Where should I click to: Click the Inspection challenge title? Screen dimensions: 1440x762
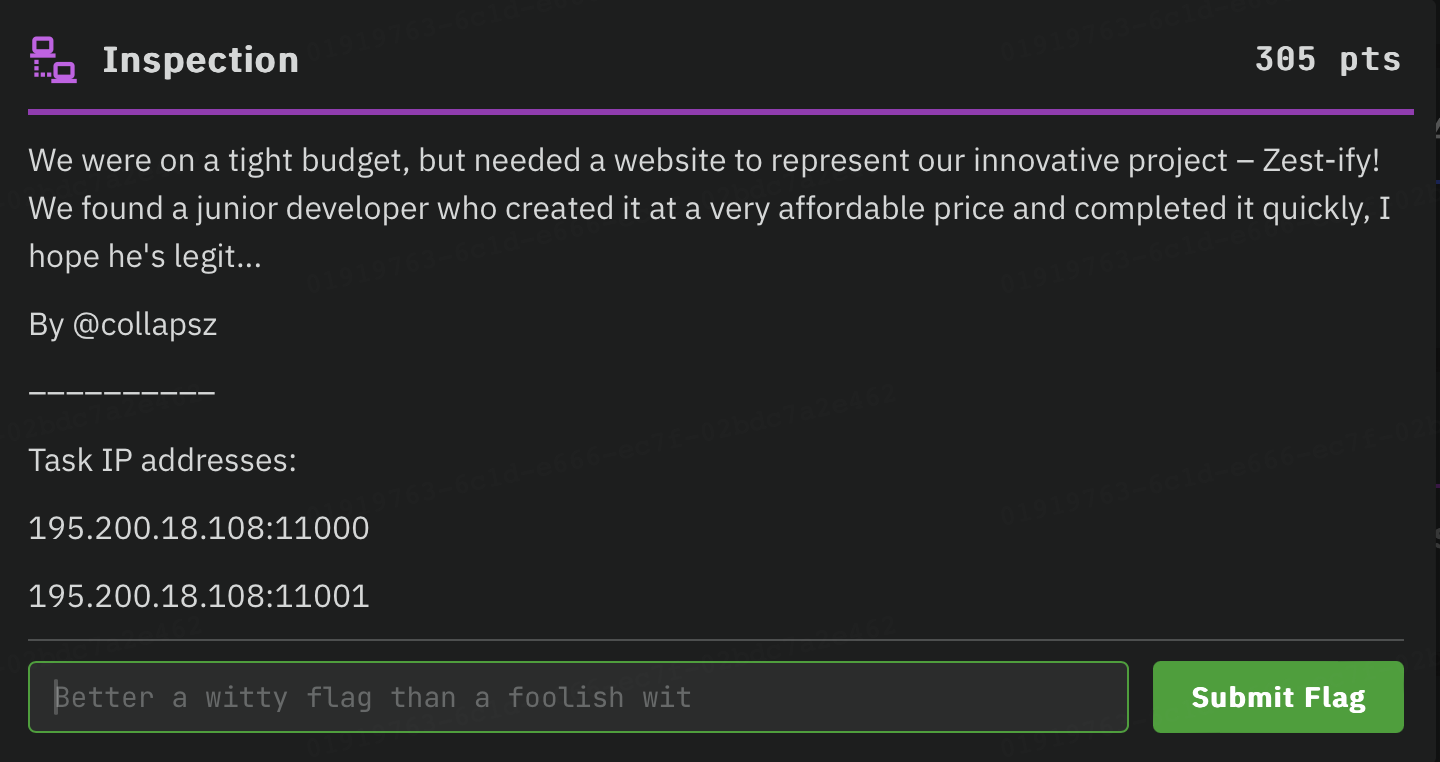pos(200,60)
